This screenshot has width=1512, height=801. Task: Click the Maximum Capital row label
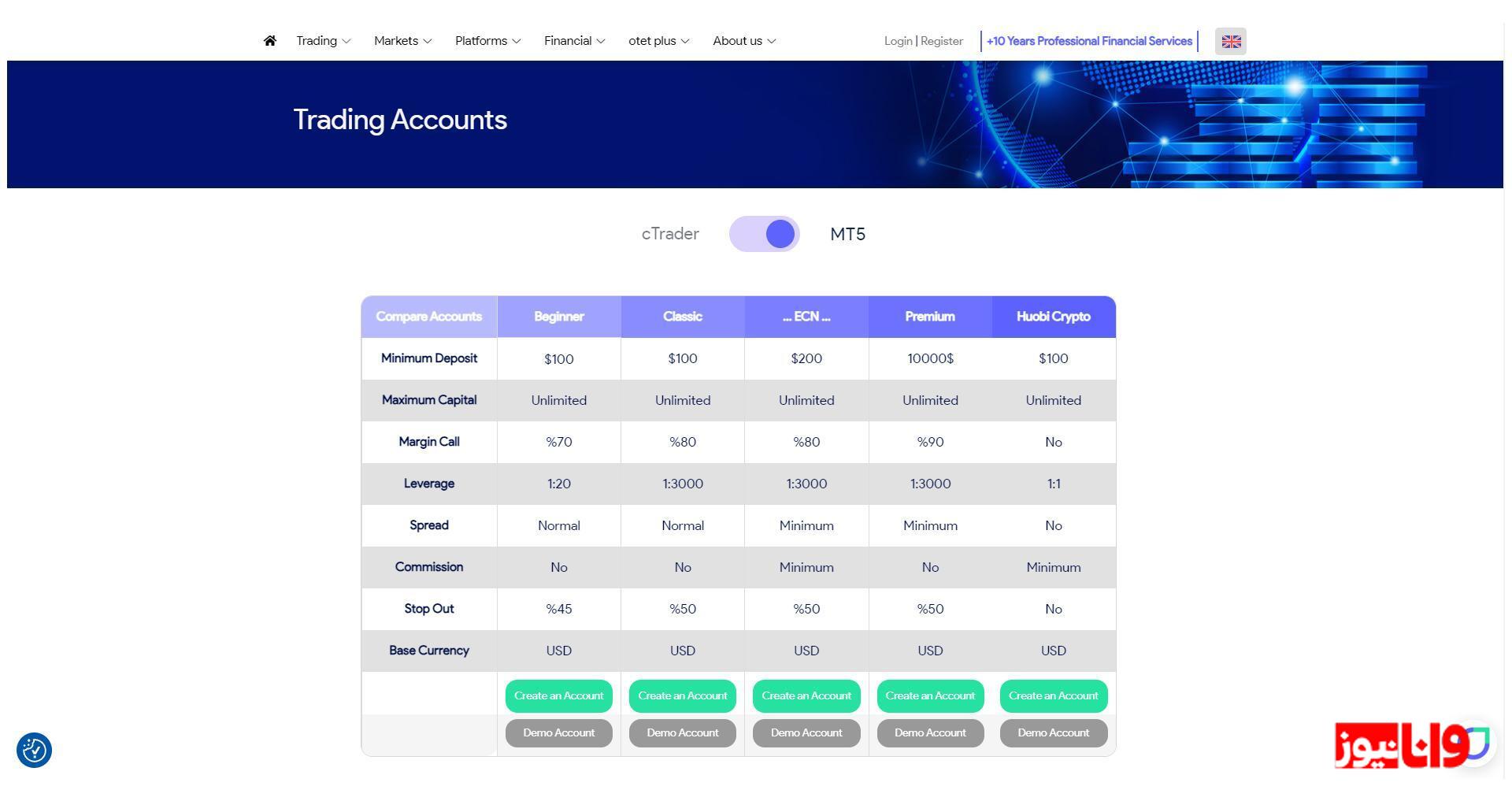(429, 400)
